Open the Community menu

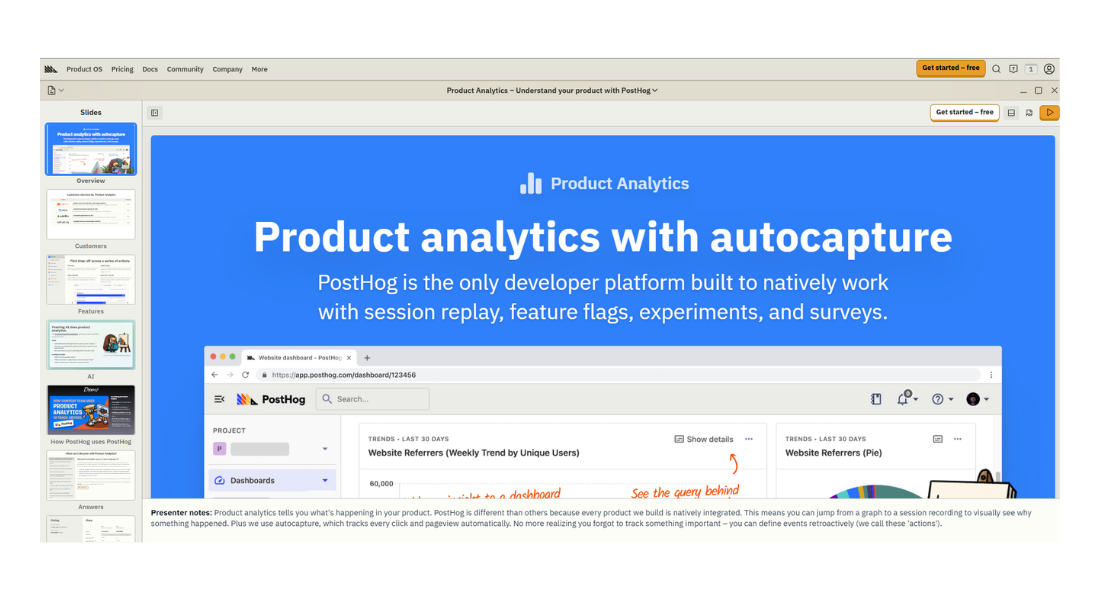tap(185, 69)
